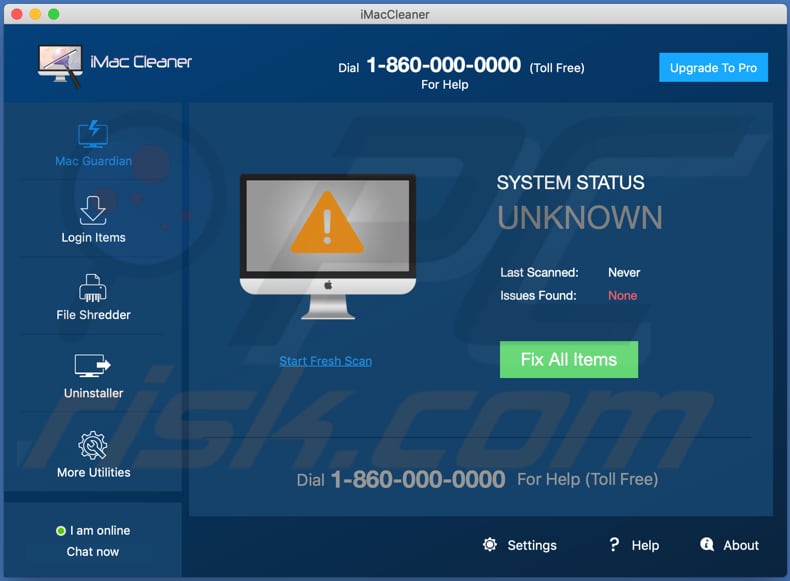Click the 'Last Scanned:' label
790x581 pixels.
click(x=539, y=273)
